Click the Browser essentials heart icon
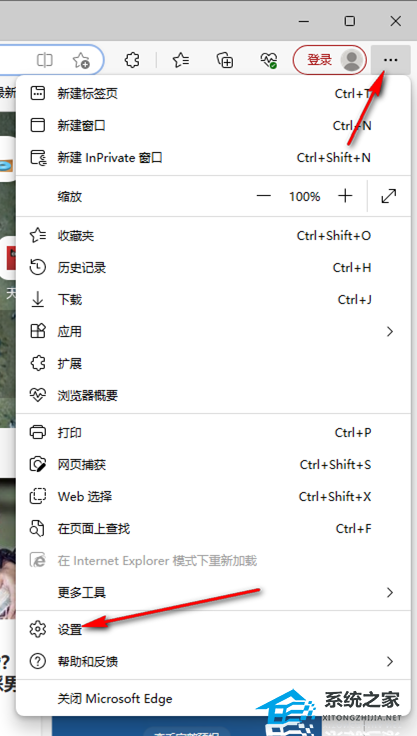Screen dimensions: 417x736 tap(269, 60)
